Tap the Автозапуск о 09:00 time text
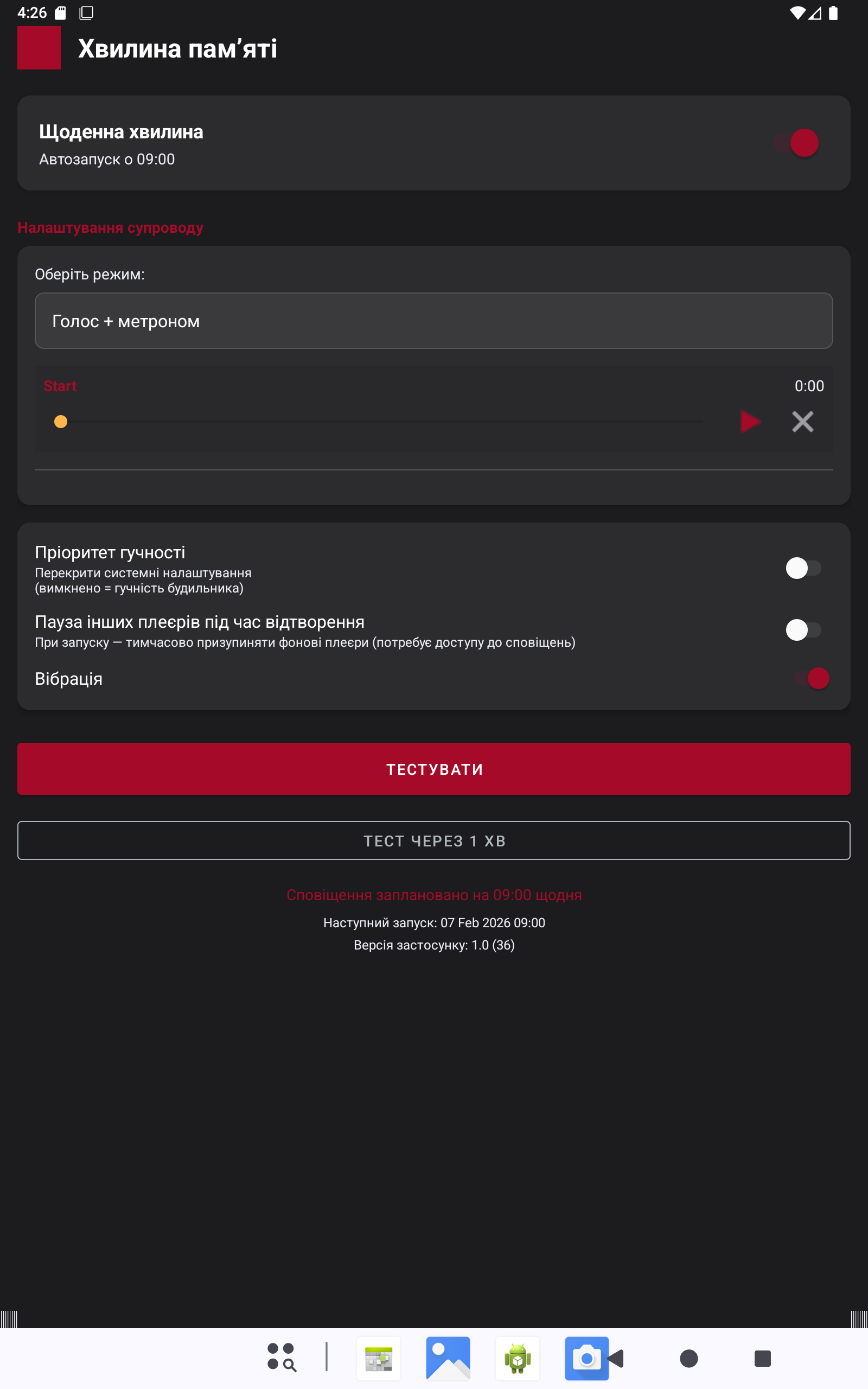Image resolution: width=868 pixels, height=1389 pixels. tap(107, 160)
